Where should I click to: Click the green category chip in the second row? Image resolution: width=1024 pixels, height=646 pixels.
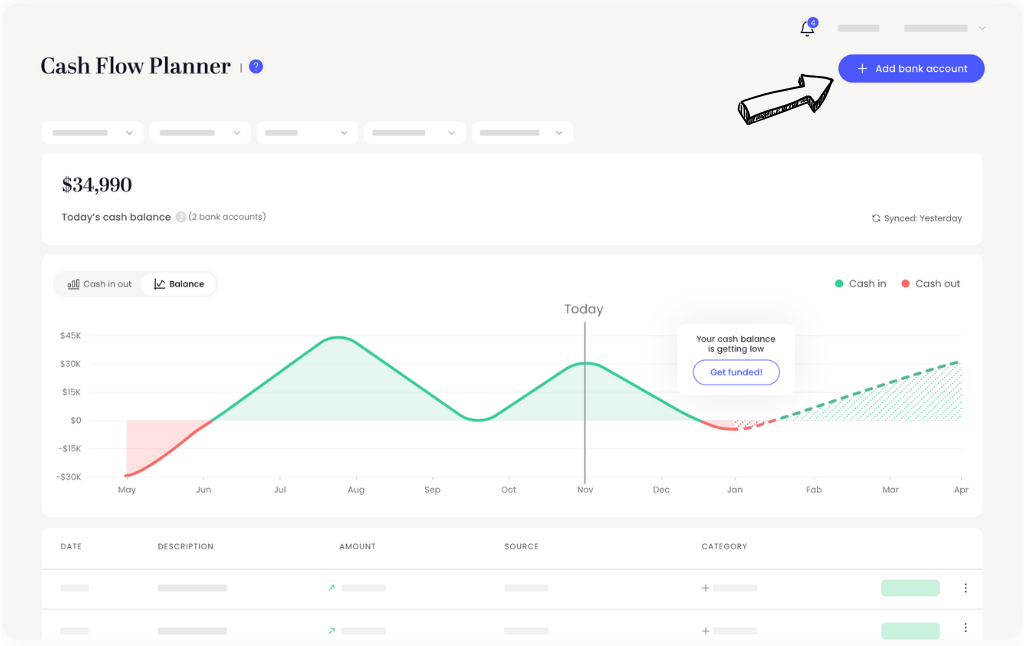coord(910,630)
